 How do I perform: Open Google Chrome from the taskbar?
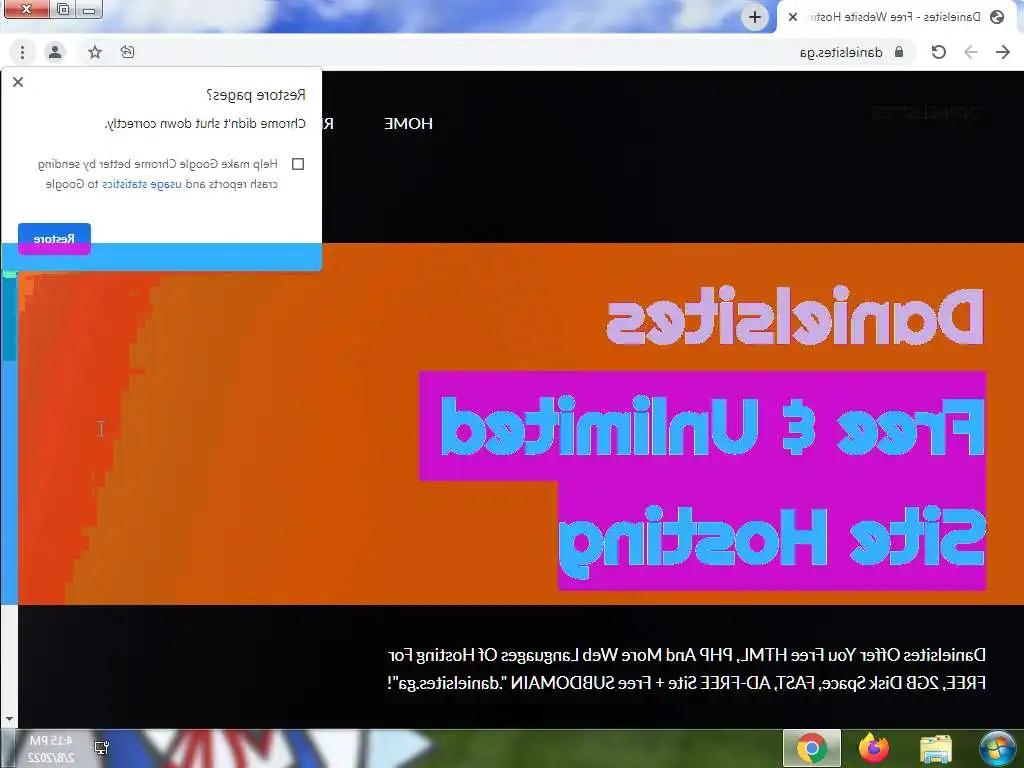(x=812, y=748)
